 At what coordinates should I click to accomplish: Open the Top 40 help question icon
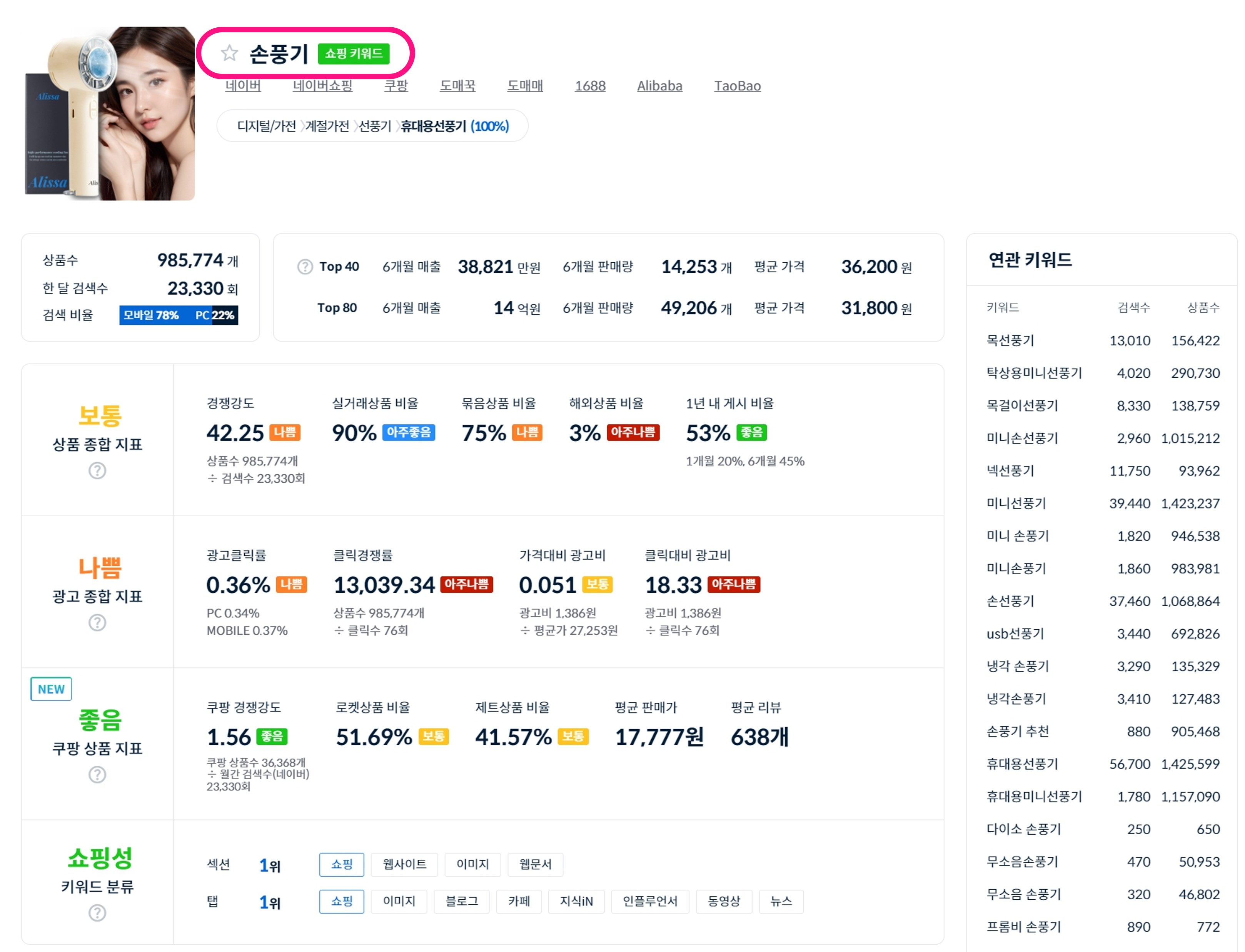click(x=305, y=266)
